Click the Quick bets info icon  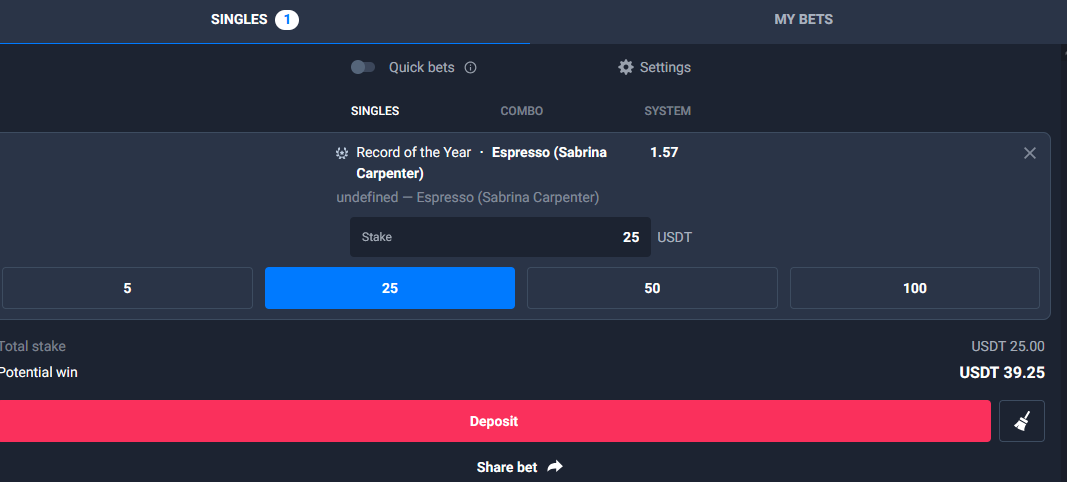(470, 67)
